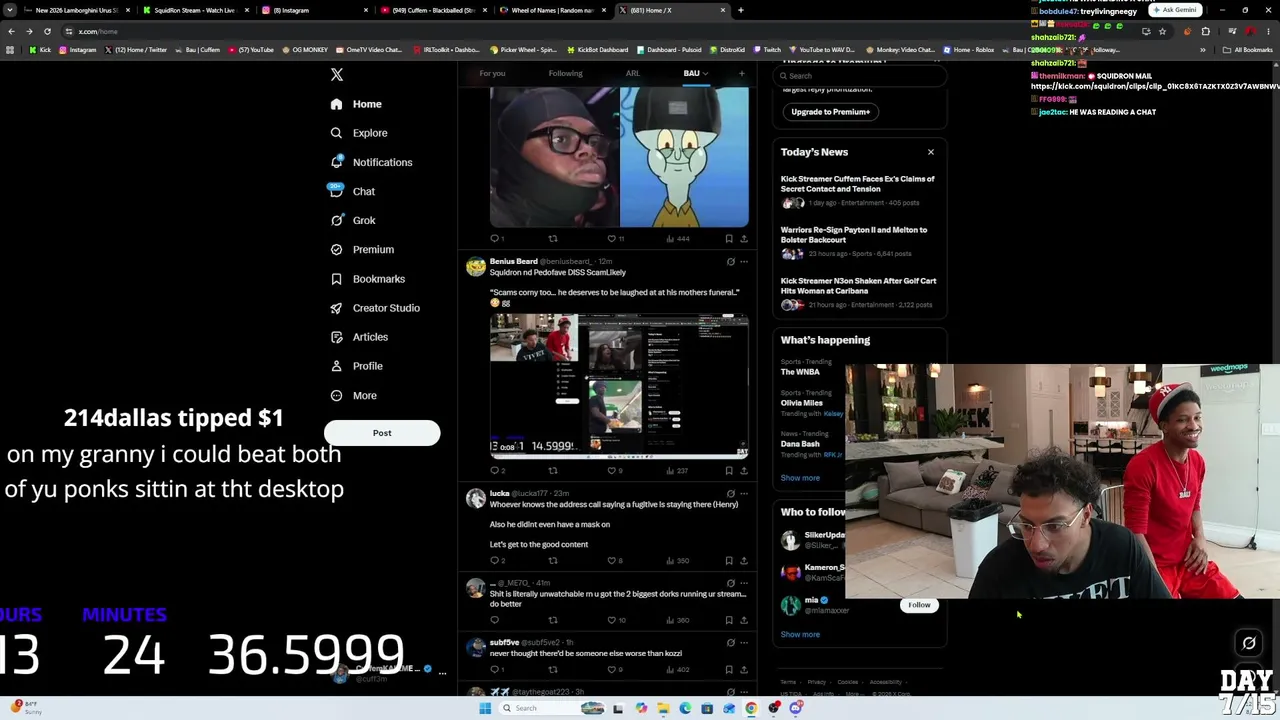
Task: Switch to the ARL timeline tab
Action: (x=633, y=73)
